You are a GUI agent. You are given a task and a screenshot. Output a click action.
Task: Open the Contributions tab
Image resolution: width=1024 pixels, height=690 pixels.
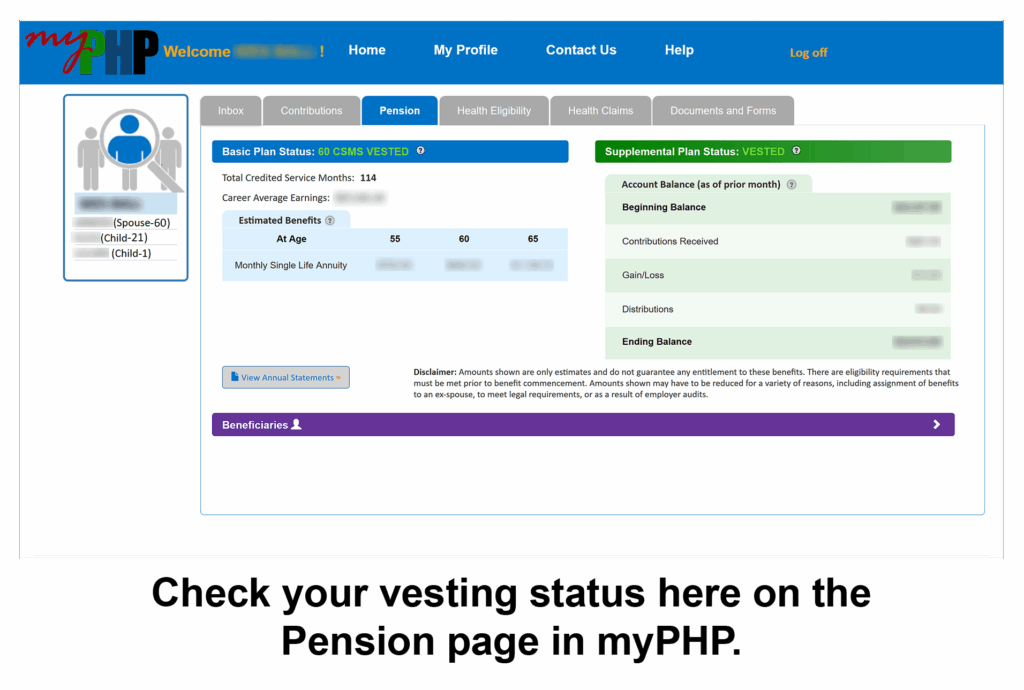[x=311, y=111]
